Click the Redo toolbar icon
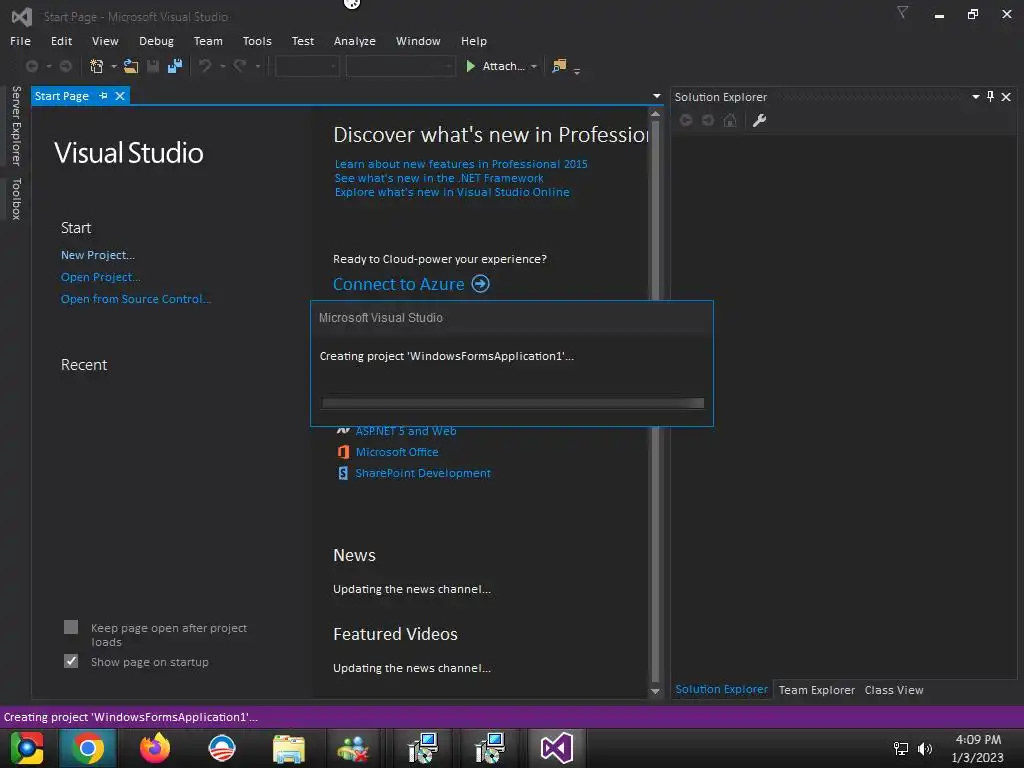1024x768 pixels. click(x=240, y=66)
